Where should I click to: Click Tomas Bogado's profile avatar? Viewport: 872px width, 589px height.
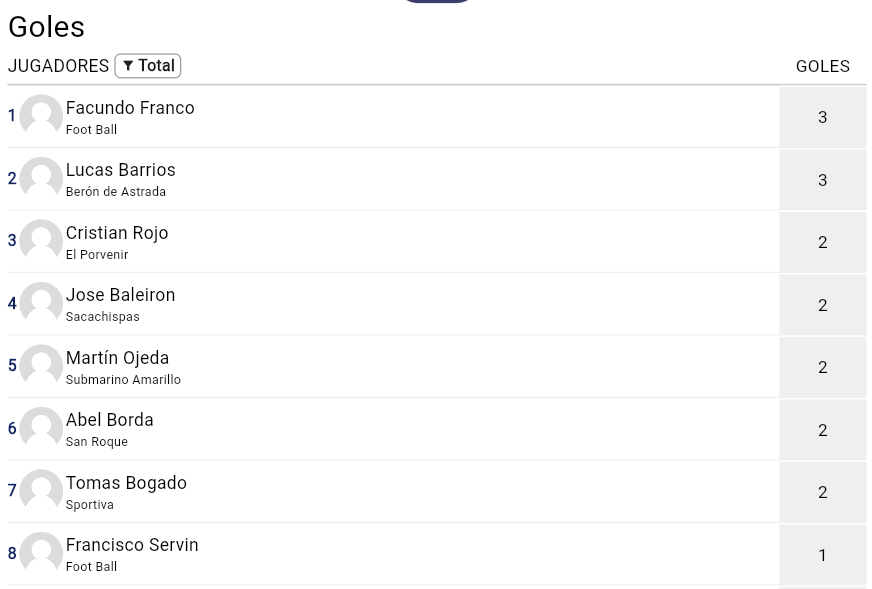click(41, 491)
